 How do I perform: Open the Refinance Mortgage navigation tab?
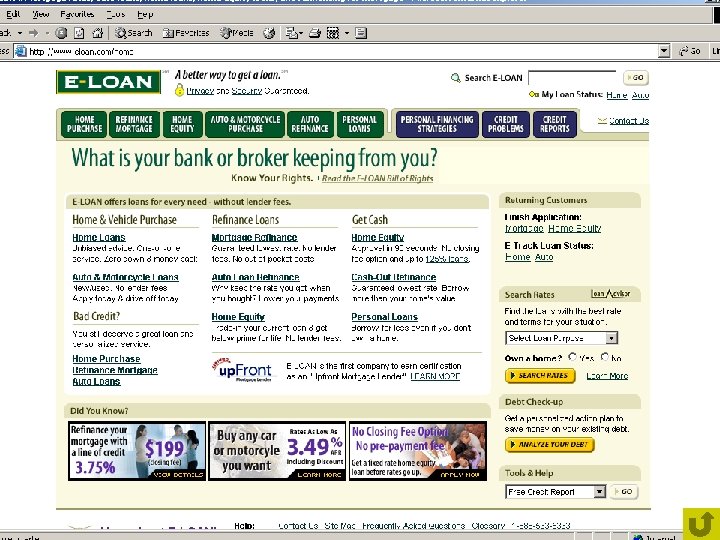[134, 124]
